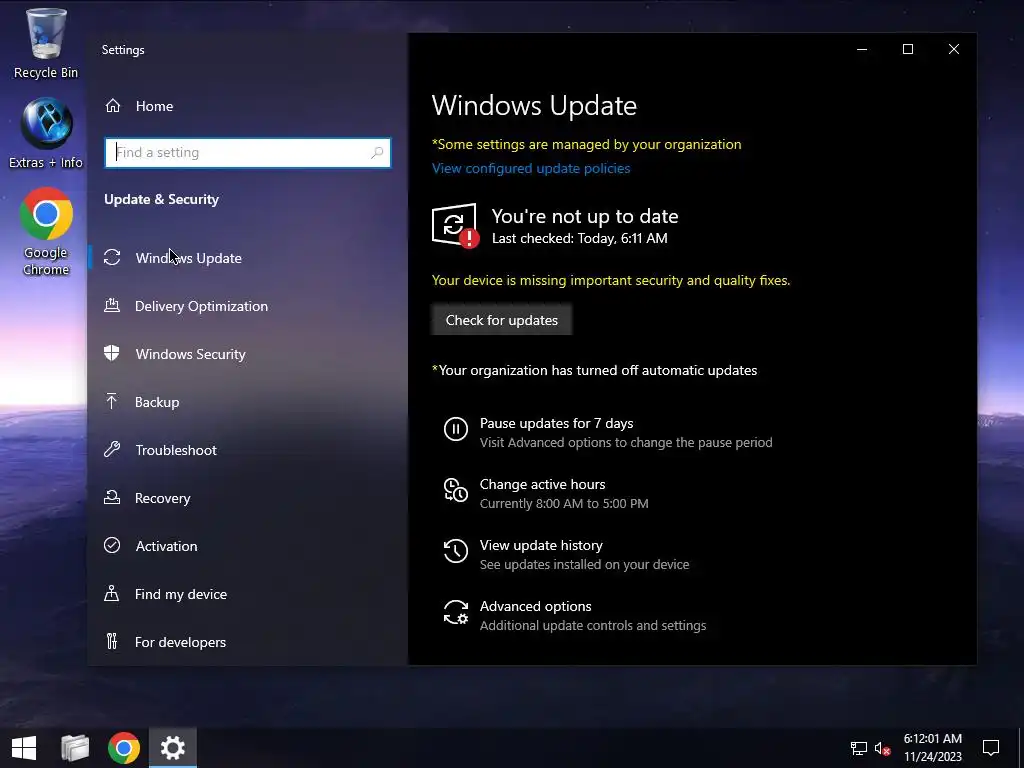Click the gear-arrows icon beside Advanced options
The height and width of the screenshot is (768, 1024).
(456, 613)
